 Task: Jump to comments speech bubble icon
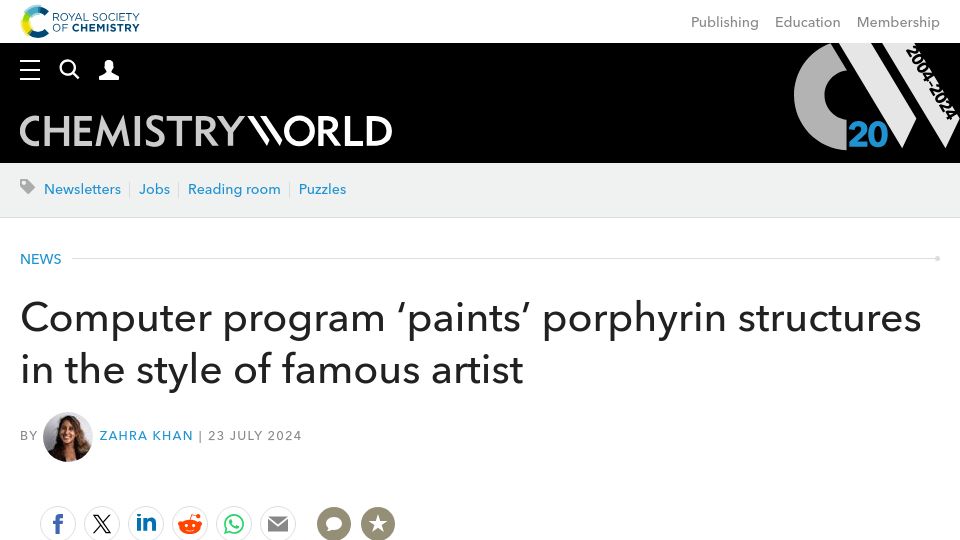[x=334, y=524]
